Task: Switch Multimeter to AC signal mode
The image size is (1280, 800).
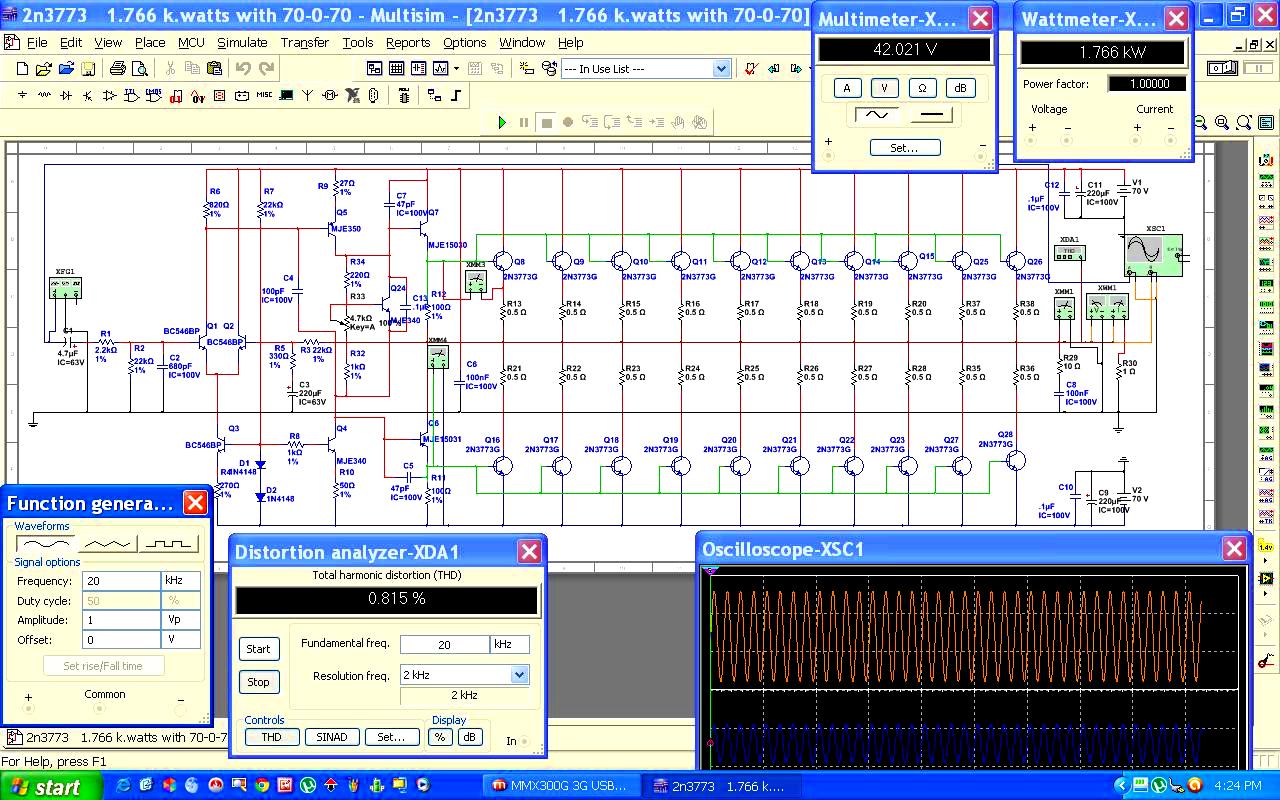Action: [876, 115]
